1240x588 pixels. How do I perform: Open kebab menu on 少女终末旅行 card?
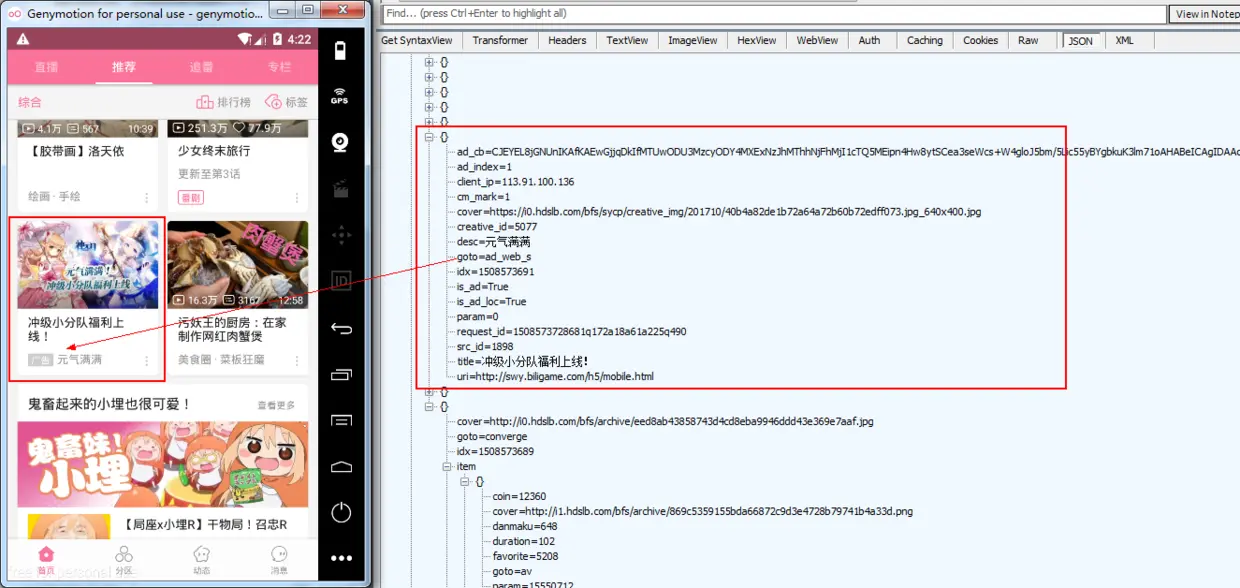tap(297, 198)
